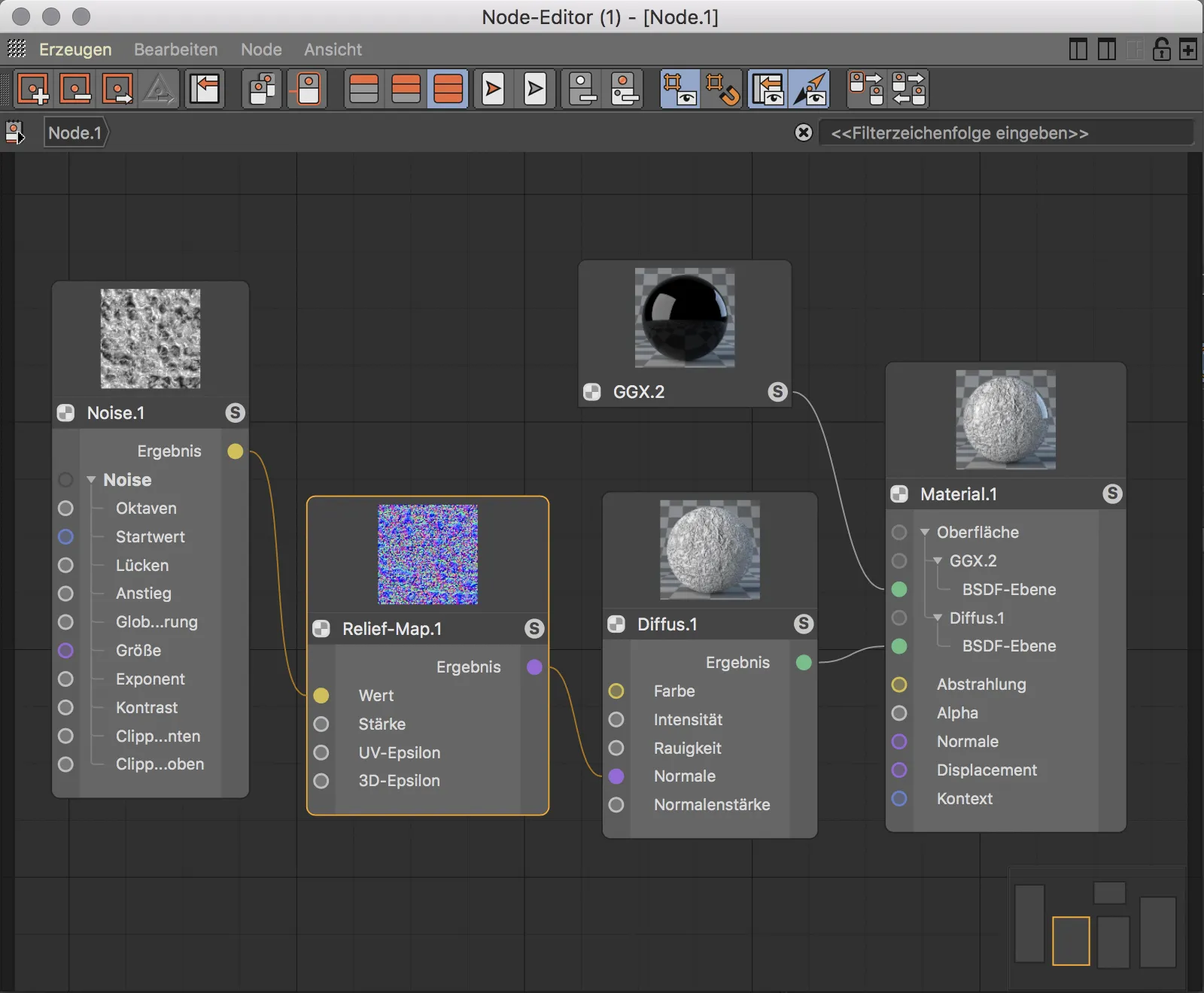Click the solo S icon on Noise.1 node
Screen dimensions: 1204x993
click(x=235, y=413)
